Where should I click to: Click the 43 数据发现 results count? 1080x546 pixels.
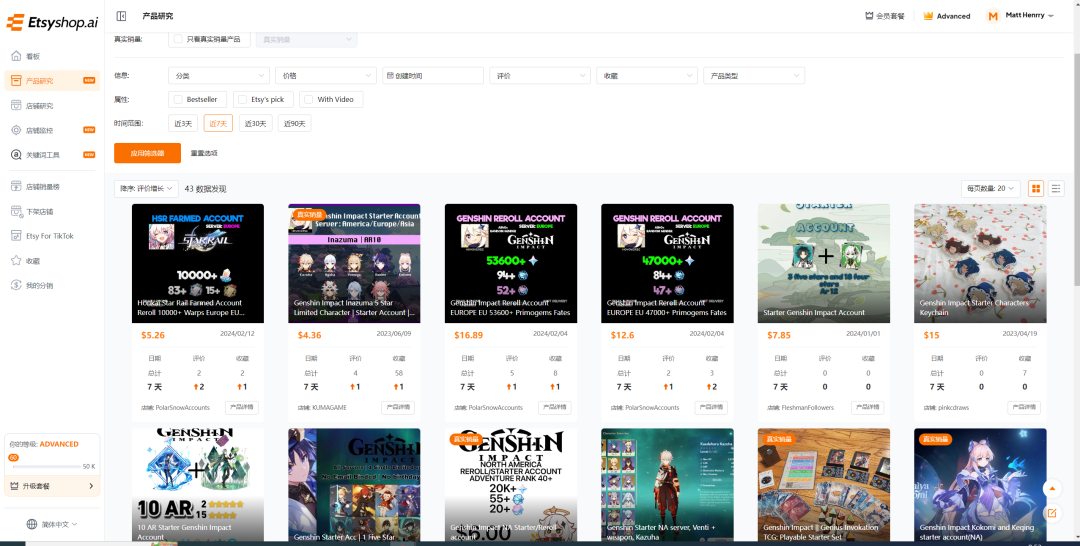pos(205,189)
